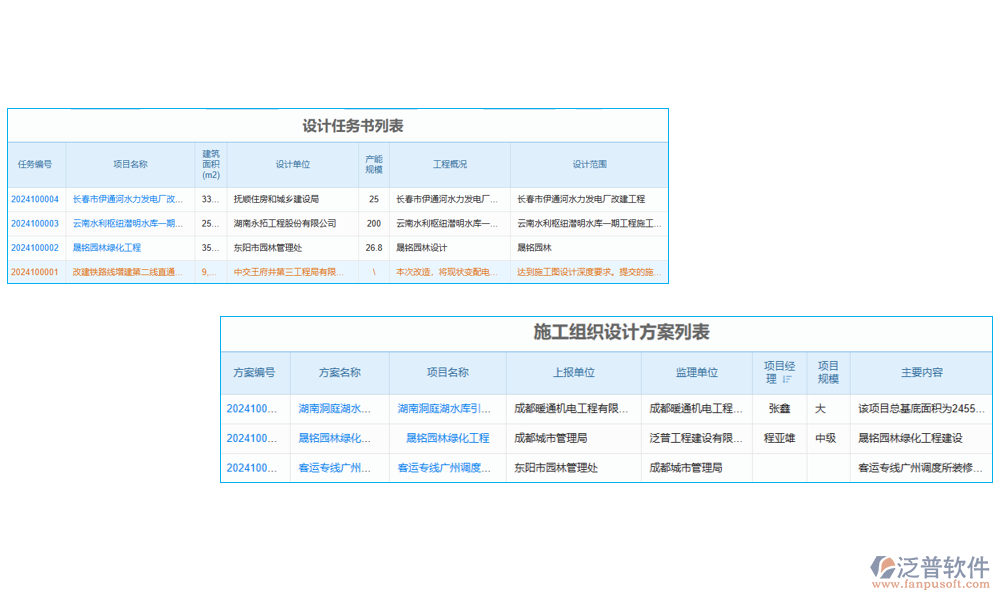The height and width of the screenshot is (600, 1000).
Task: Click 晟铭园林绿化工程 in design task list
Action: (x=107, y=247)
